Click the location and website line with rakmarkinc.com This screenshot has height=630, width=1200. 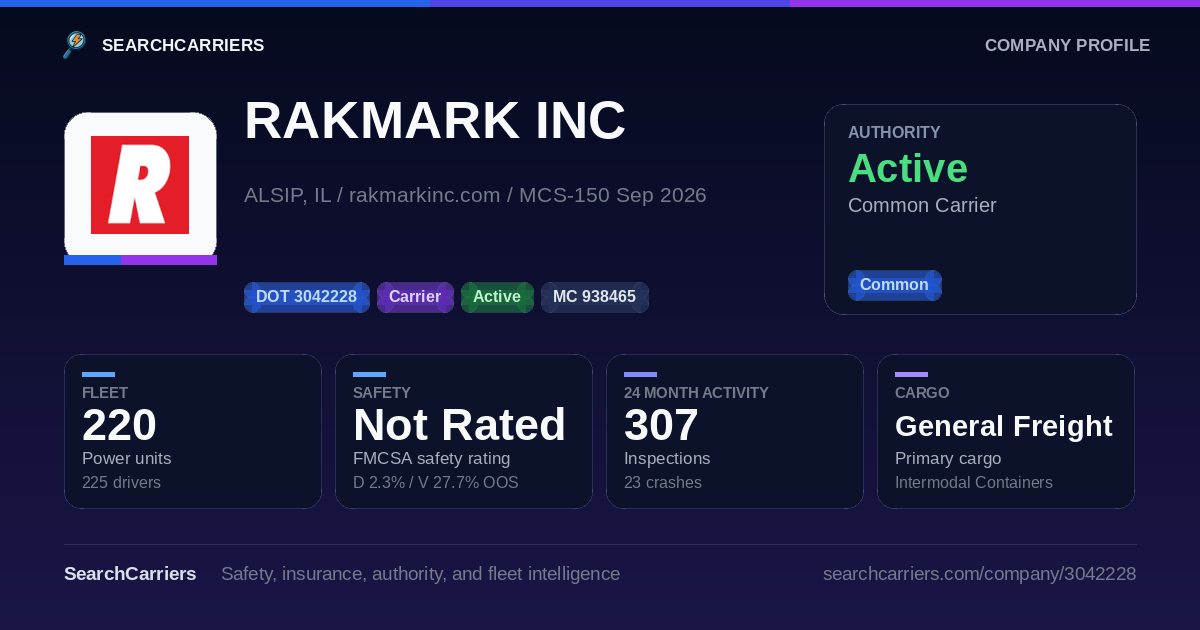click(475, 195)
